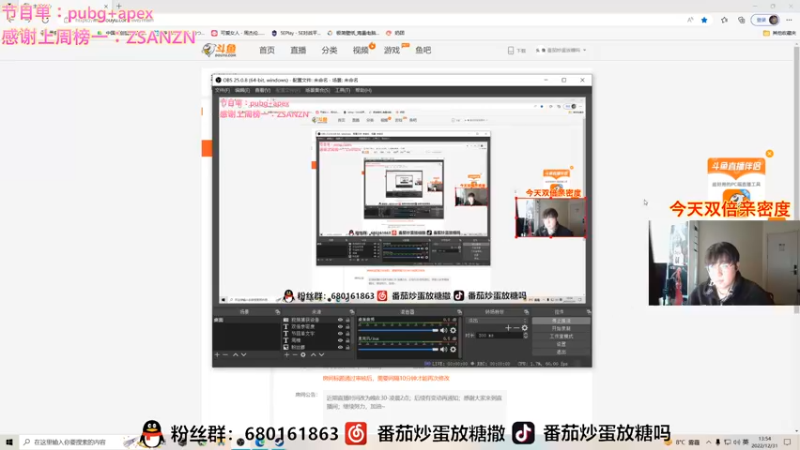Viewport: 800px width, 450px height.
Task: Lock the 节目单文字 source
Action: pos(347,334)
